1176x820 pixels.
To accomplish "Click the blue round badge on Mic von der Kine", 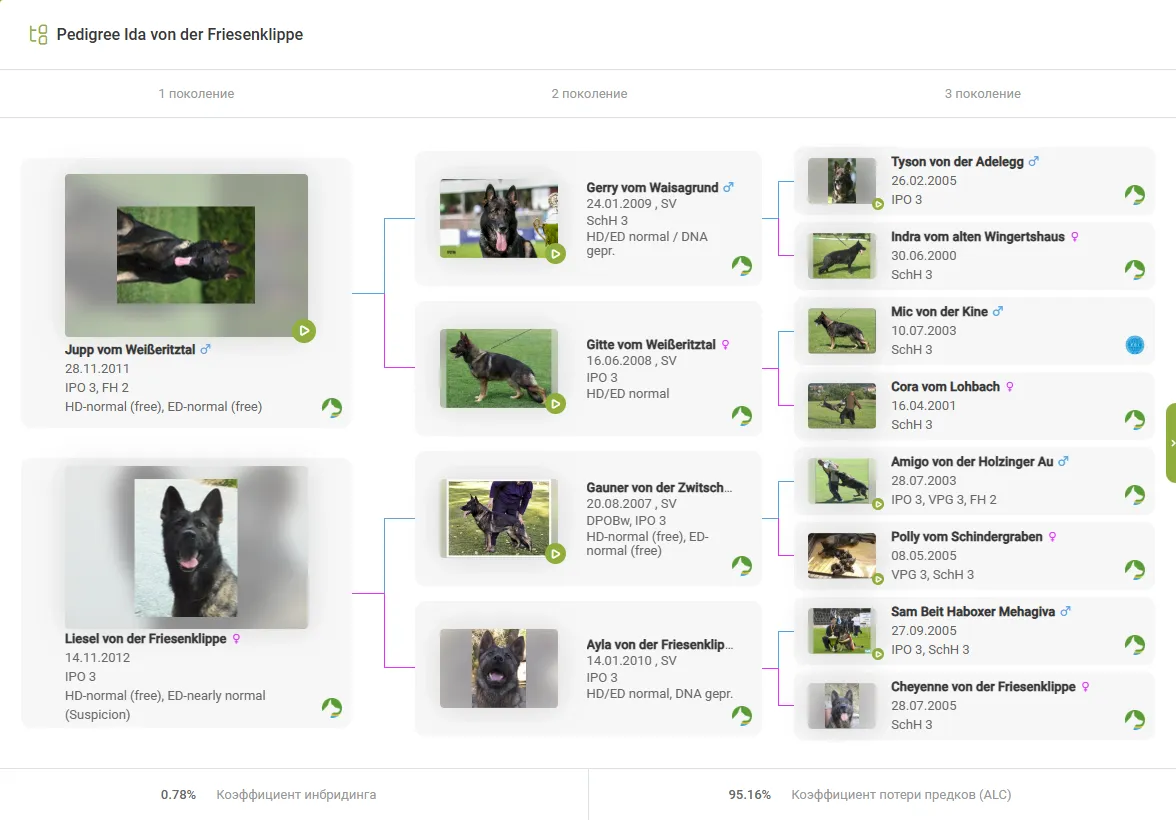I will point(1134,345).
